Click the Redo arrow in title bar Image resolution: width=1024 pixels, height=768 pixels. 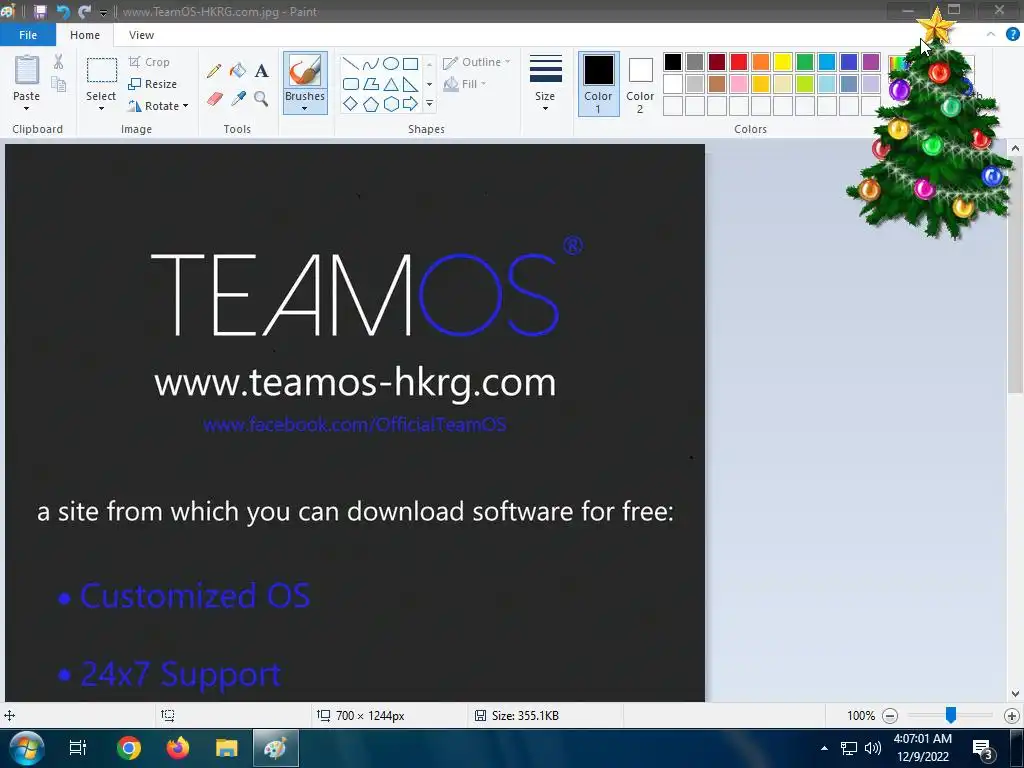tap(85, 12)
